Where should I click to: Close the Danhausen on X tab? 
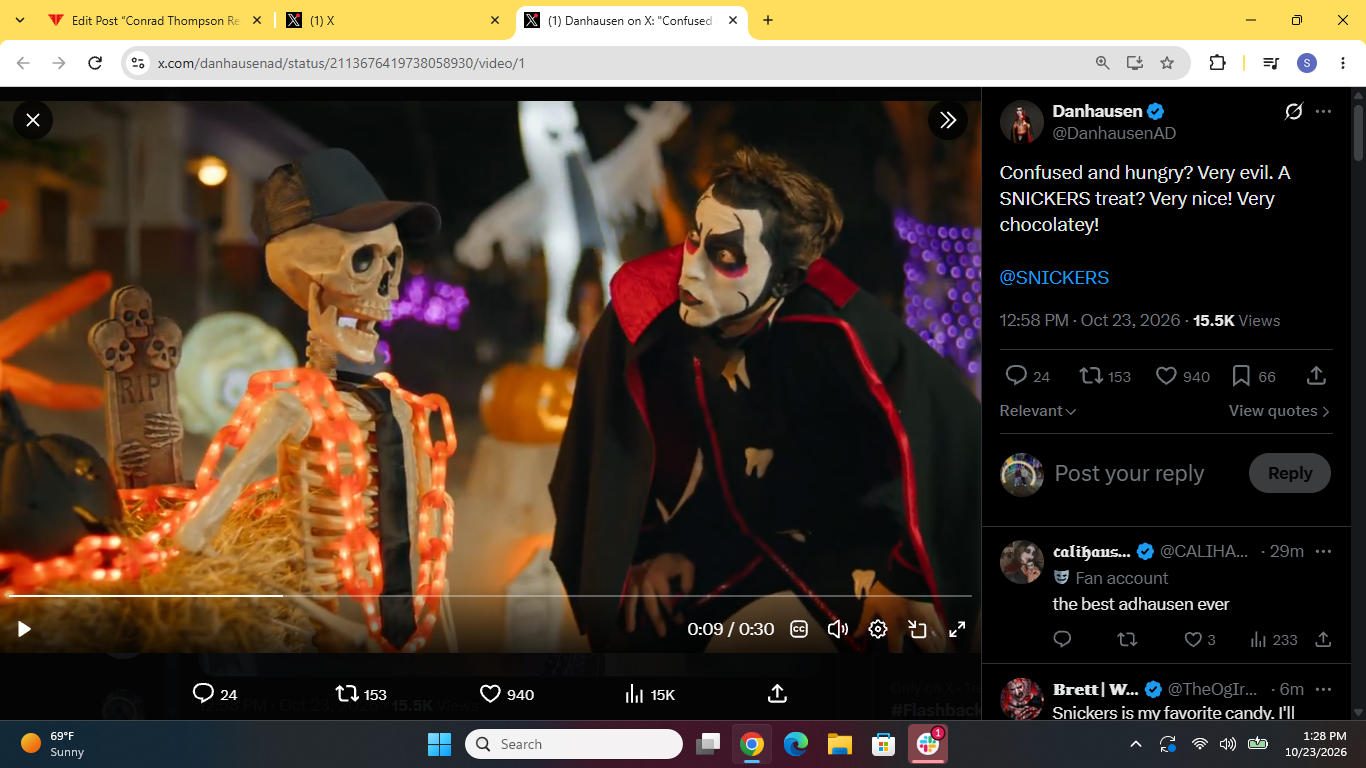tap(733, 20)
